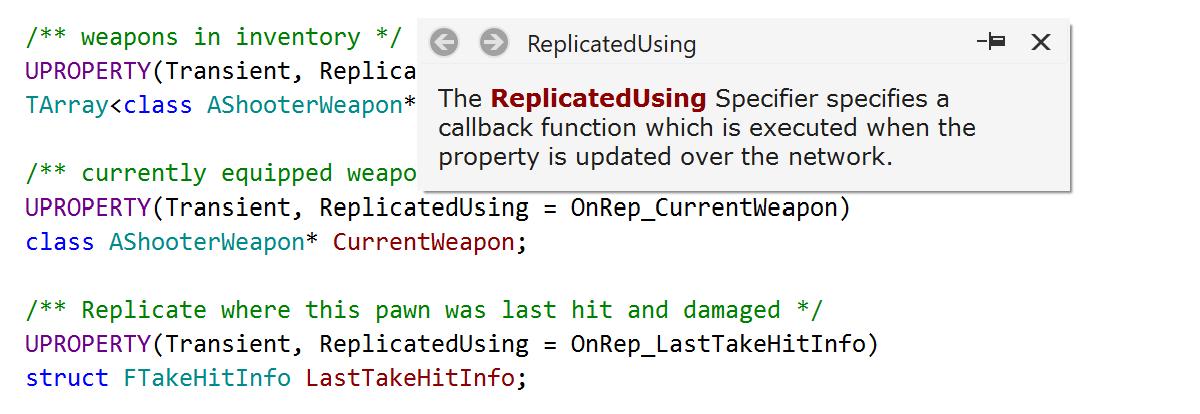Click the tooltip title ReplicatedUsing
The image size is (1200, 414).
pyautogui.click(x=611, y=44)
